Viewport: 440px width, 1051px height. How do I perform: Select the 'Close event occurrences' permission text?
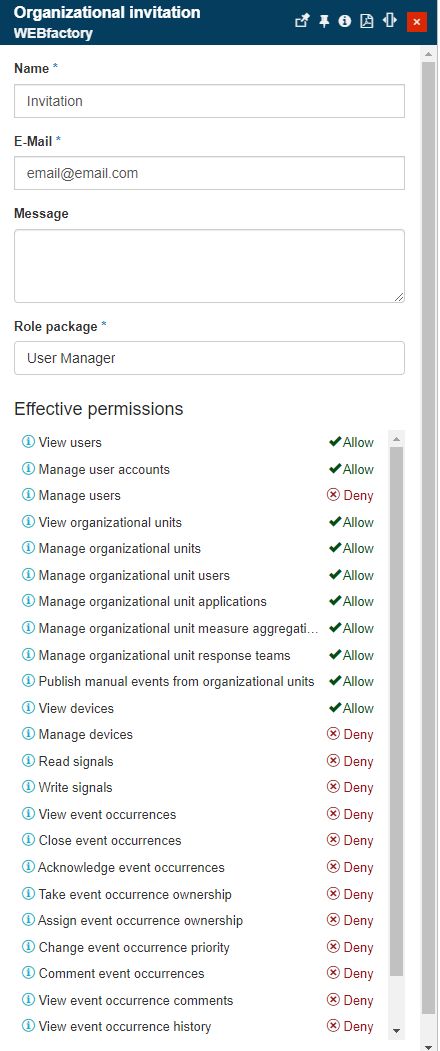click(x=110, y=840)
